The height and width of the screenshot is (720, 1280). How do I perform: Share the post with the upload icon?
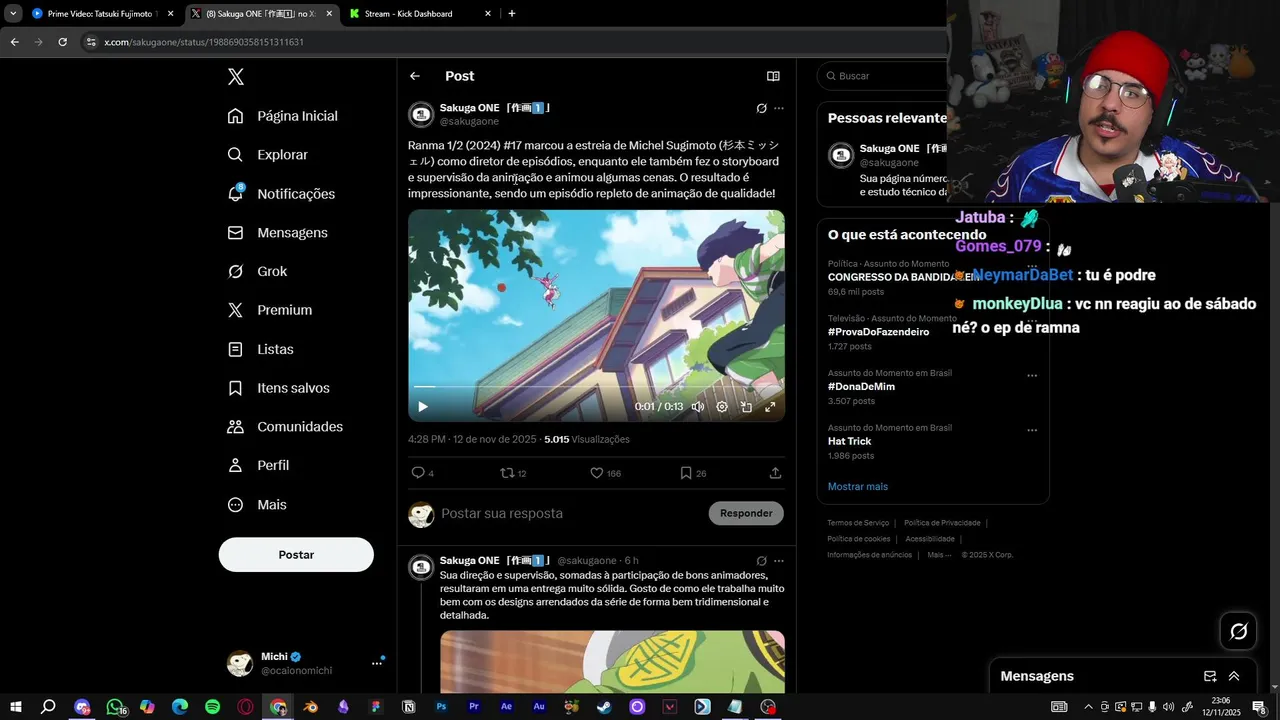(775, 473)
